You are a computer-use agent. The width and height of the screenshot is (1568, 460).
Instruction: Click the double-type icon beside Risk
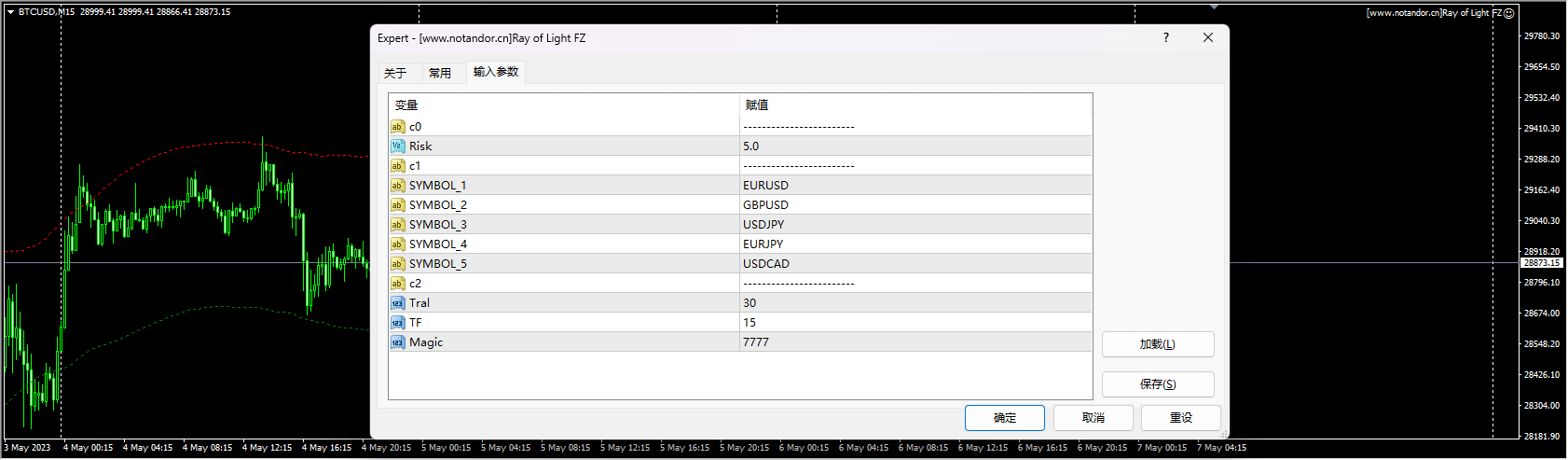[398, 146]
